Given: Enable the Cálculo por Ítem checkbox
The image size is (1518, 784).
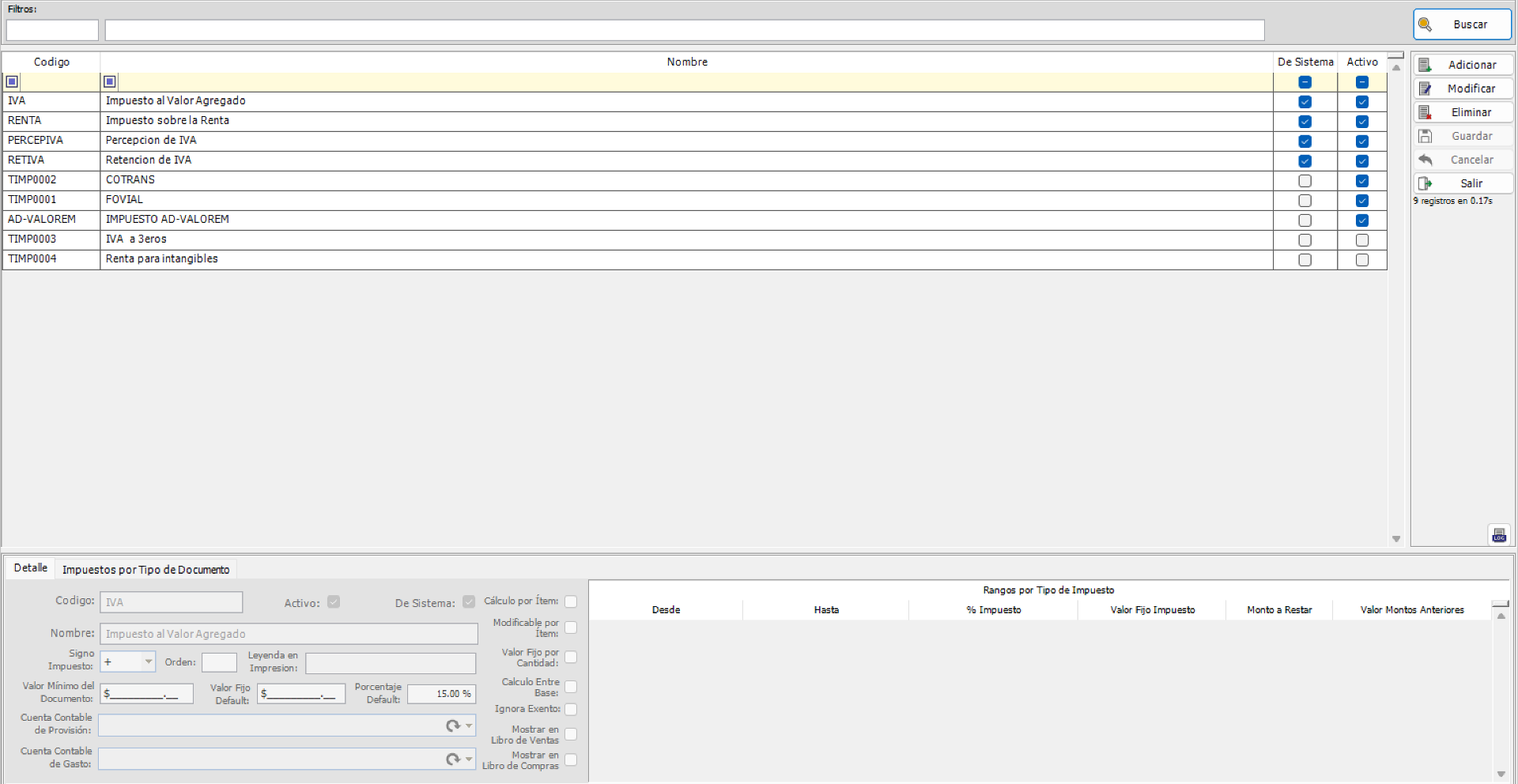Looking at the screenshot, I should pos(571,601).
